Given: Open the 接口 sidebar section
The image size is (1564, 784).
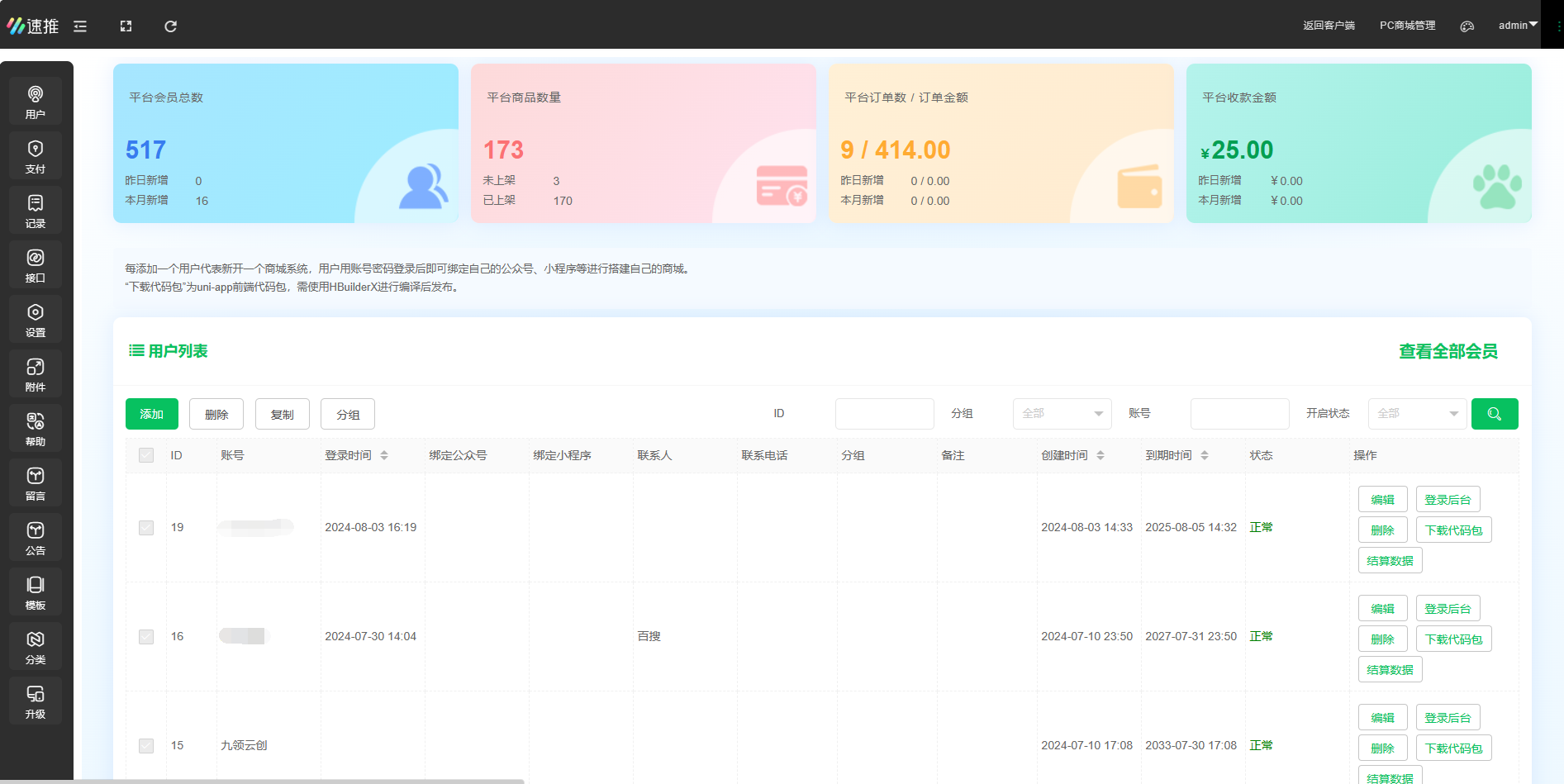Looking at the screenshot, I should pyautogui.click(x=36, y=264).
